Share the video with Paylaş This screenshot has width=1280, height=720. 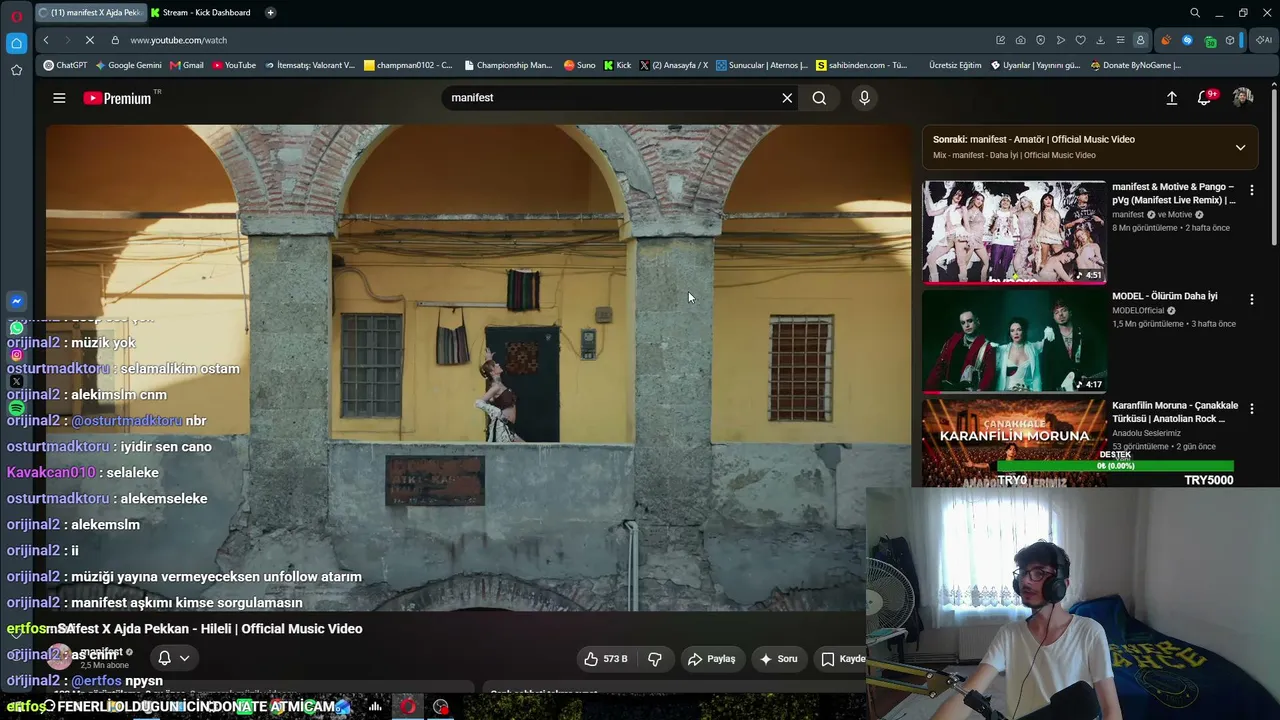pos(712,659)
